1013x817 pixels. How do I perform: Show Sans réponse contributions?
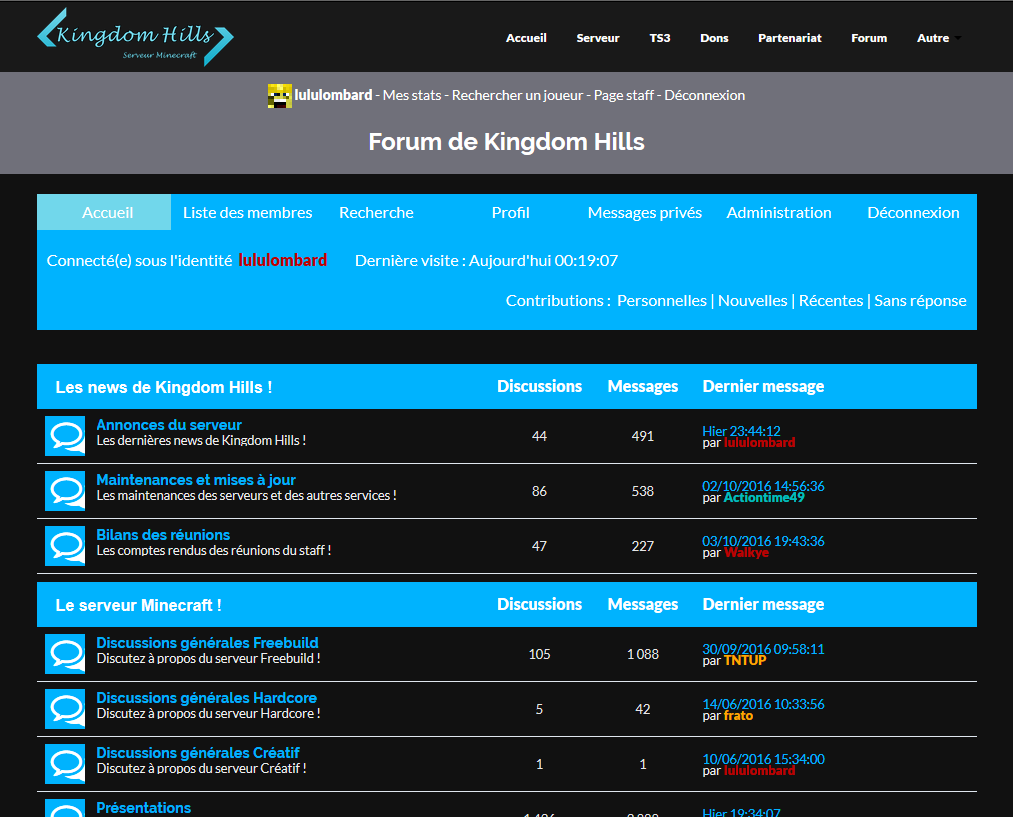[x=920, y=300]
